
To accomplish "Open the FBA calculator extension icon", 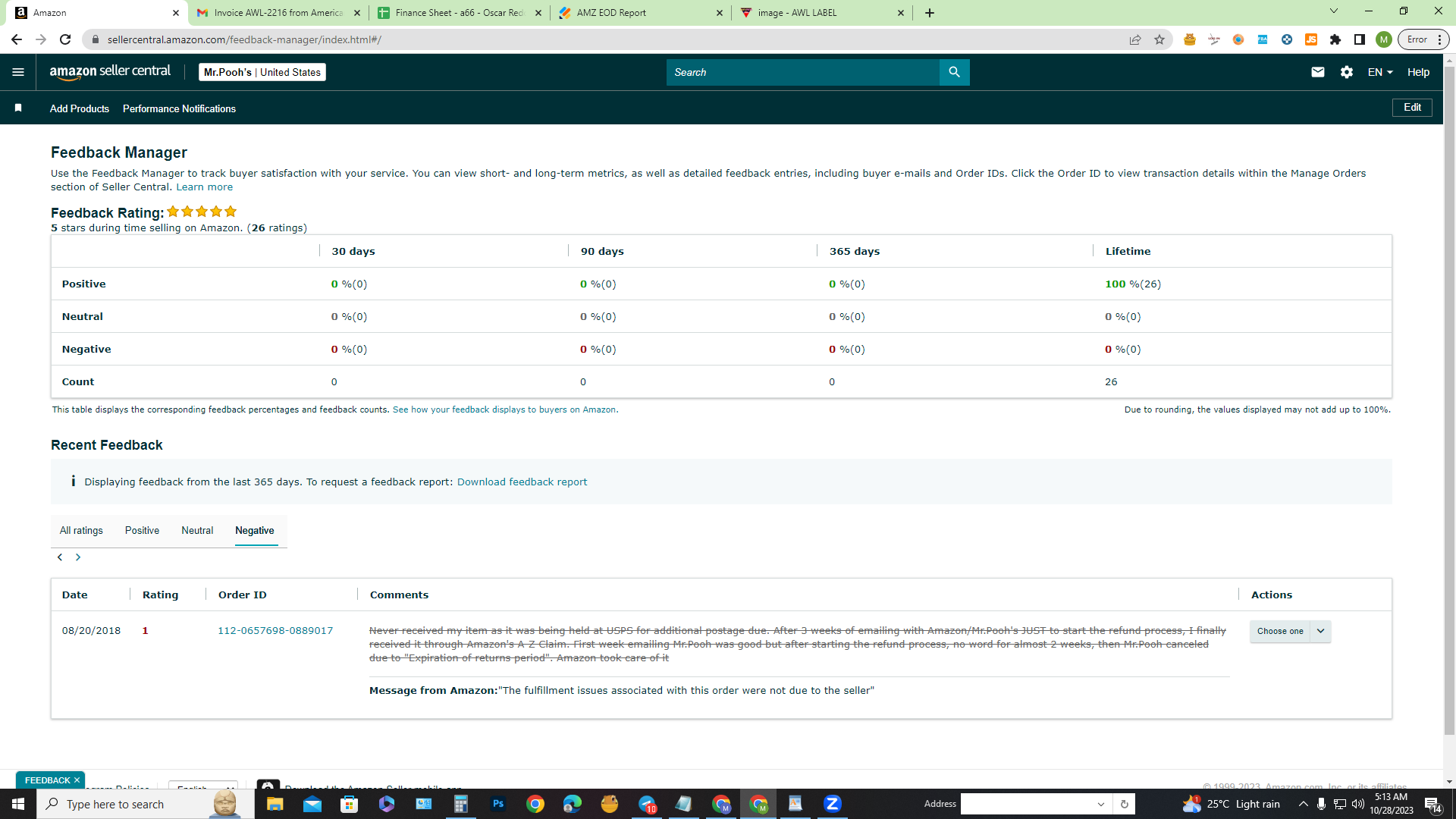I will pyautogui.click(x=1263, y=39).
